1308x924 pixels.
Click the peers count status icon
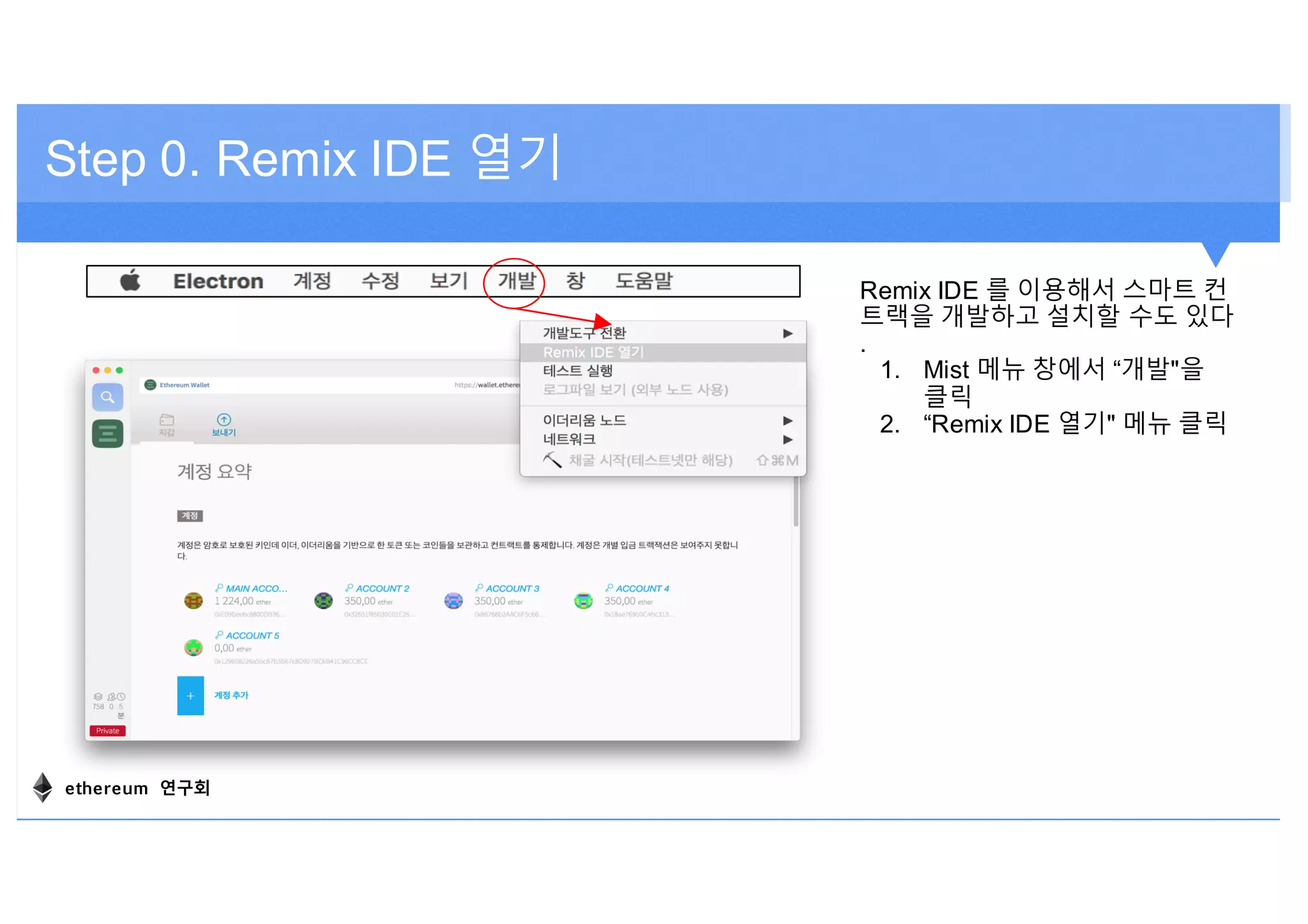111,697
